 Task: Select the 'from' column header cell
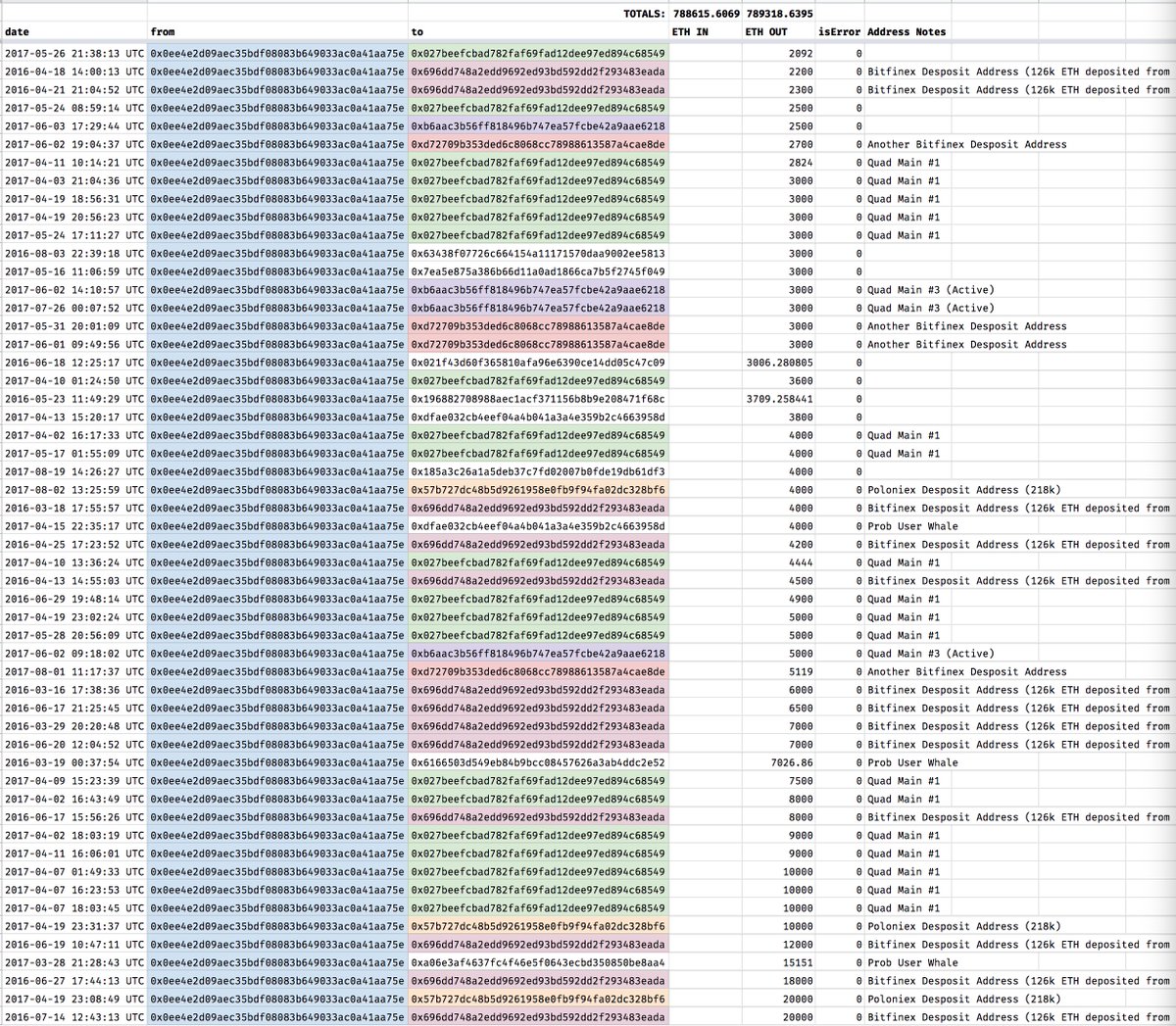[277, 32]
